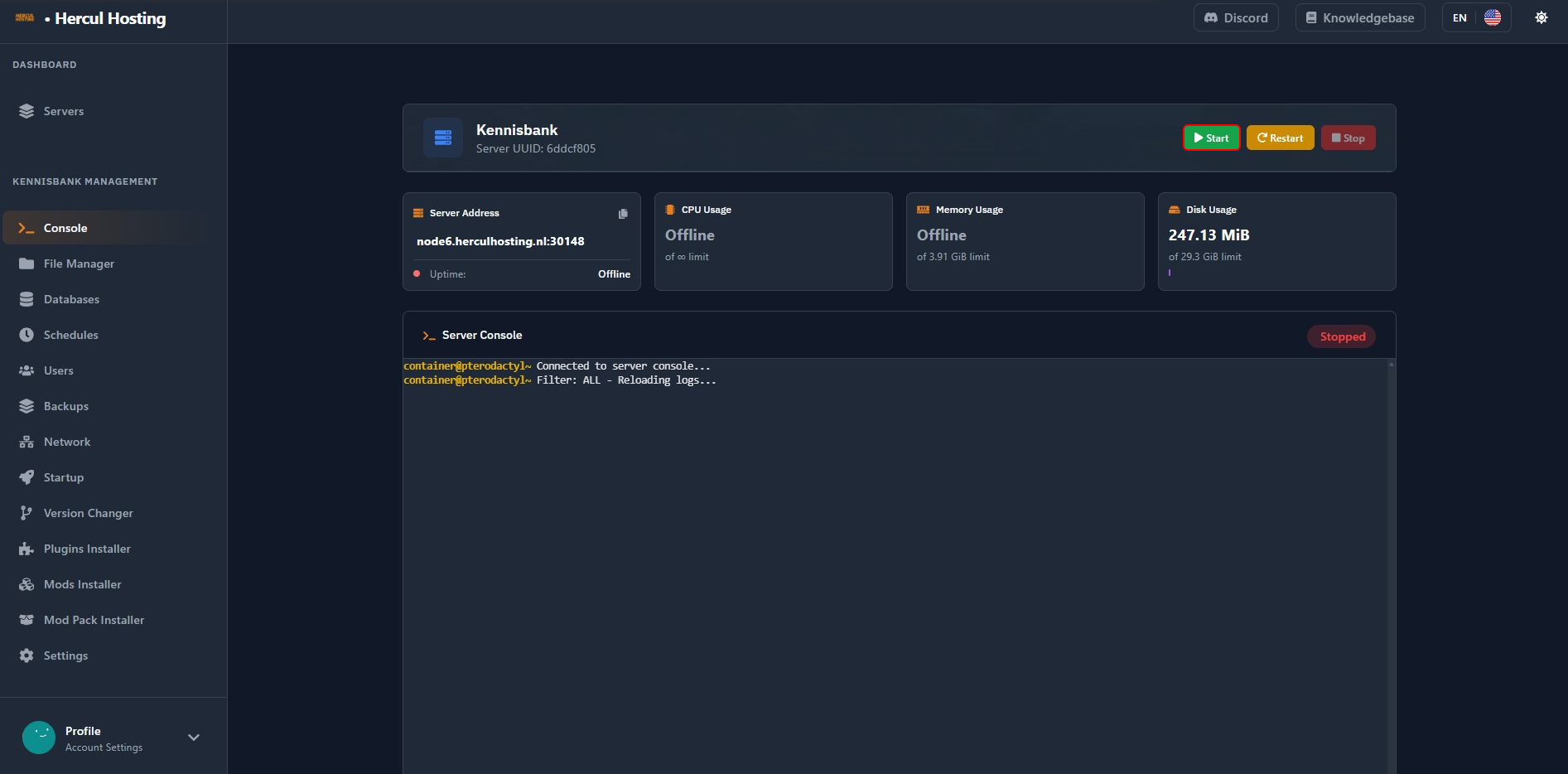Start the Kennisbank server
The image size is (1568, 774).
coord(1210,138)
